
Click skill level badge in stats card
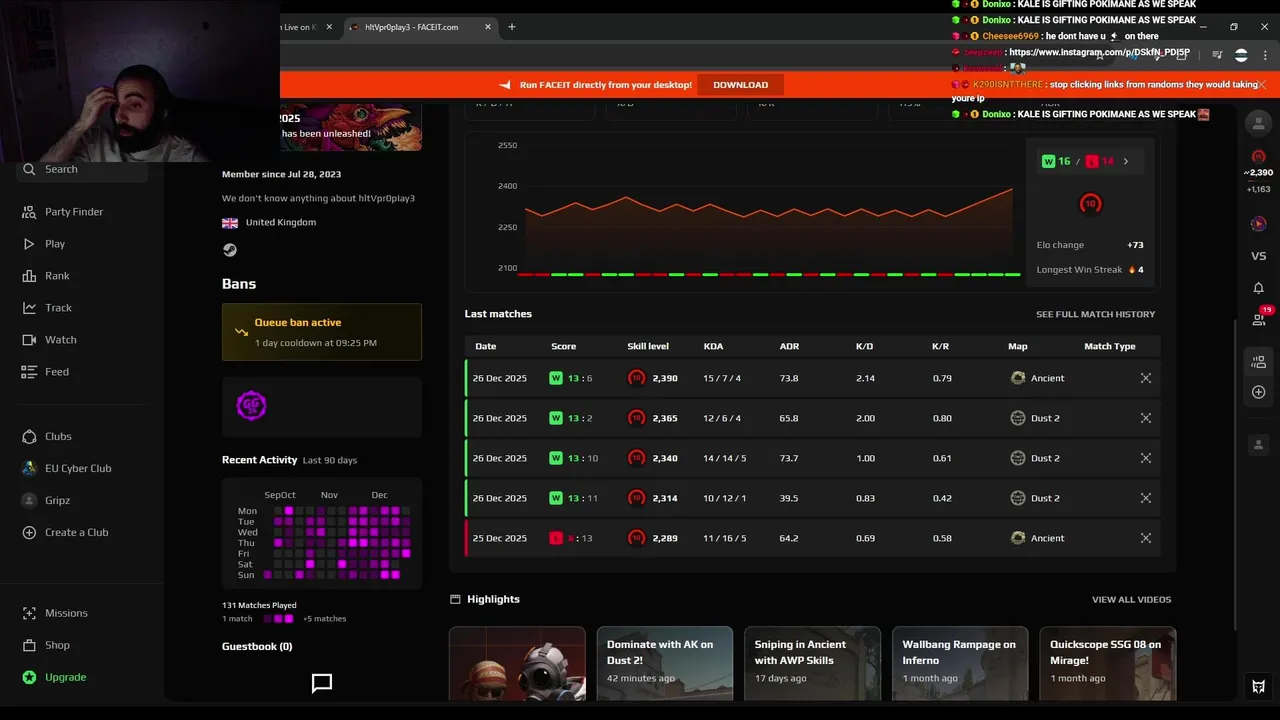click(1090, 203)
